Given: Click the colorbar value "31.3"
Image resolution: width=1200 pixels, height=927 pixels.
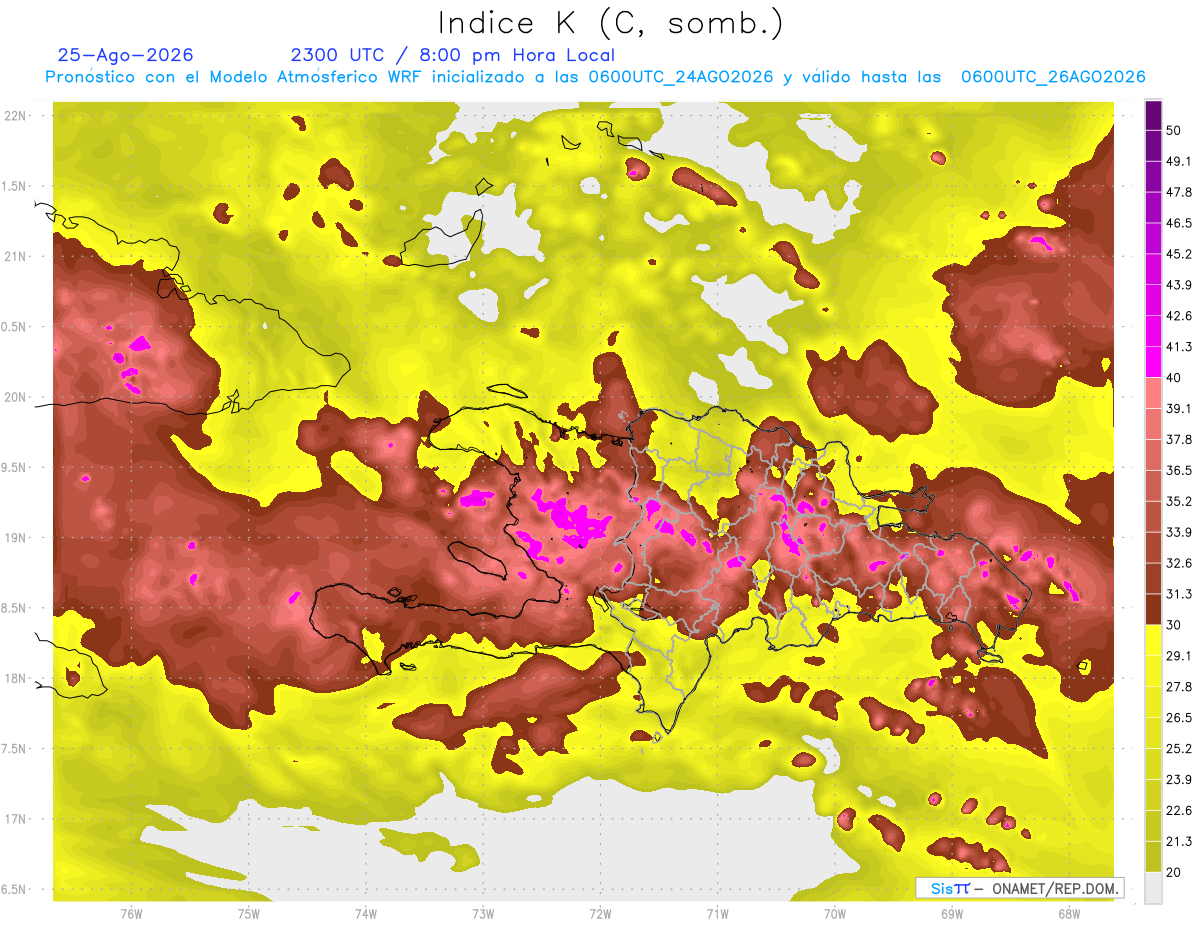Looking at the screenshot, I should (1179, 595).
